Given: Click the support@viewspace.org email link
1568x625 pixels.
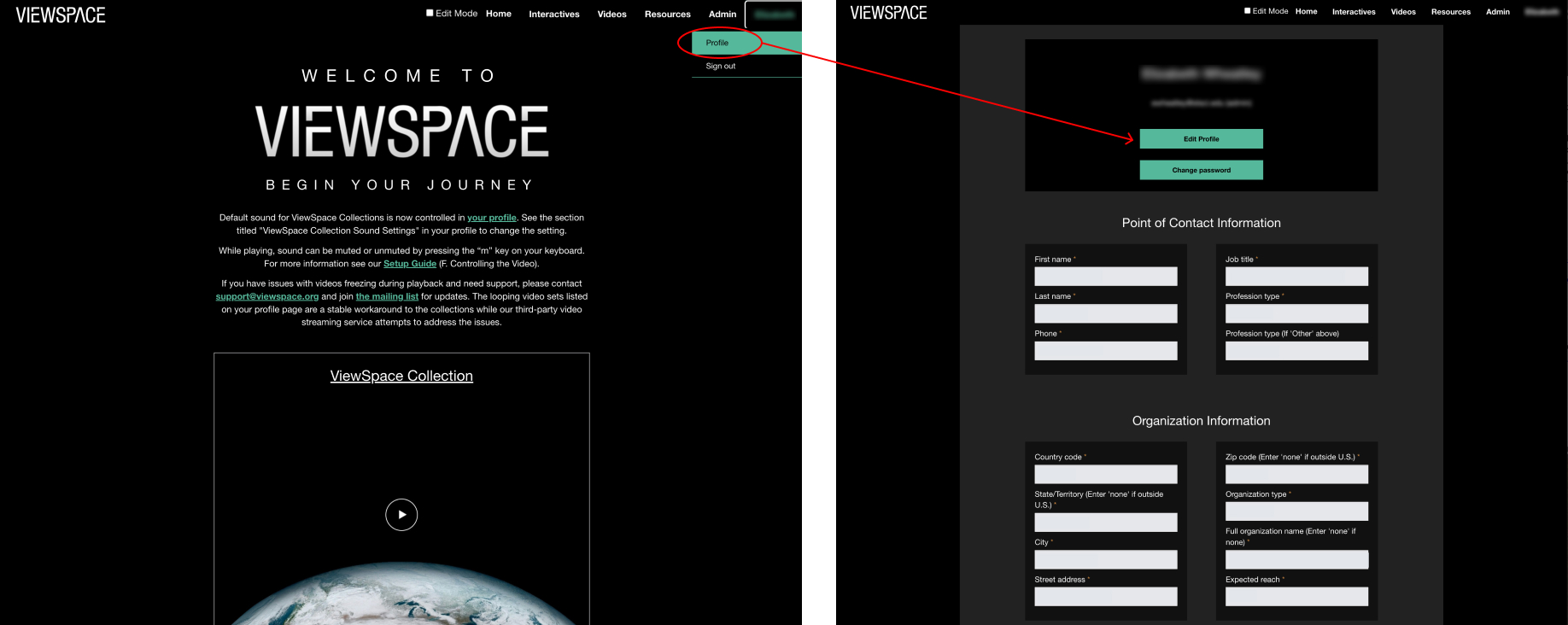Looking at the screenshot, I should 267,296.
